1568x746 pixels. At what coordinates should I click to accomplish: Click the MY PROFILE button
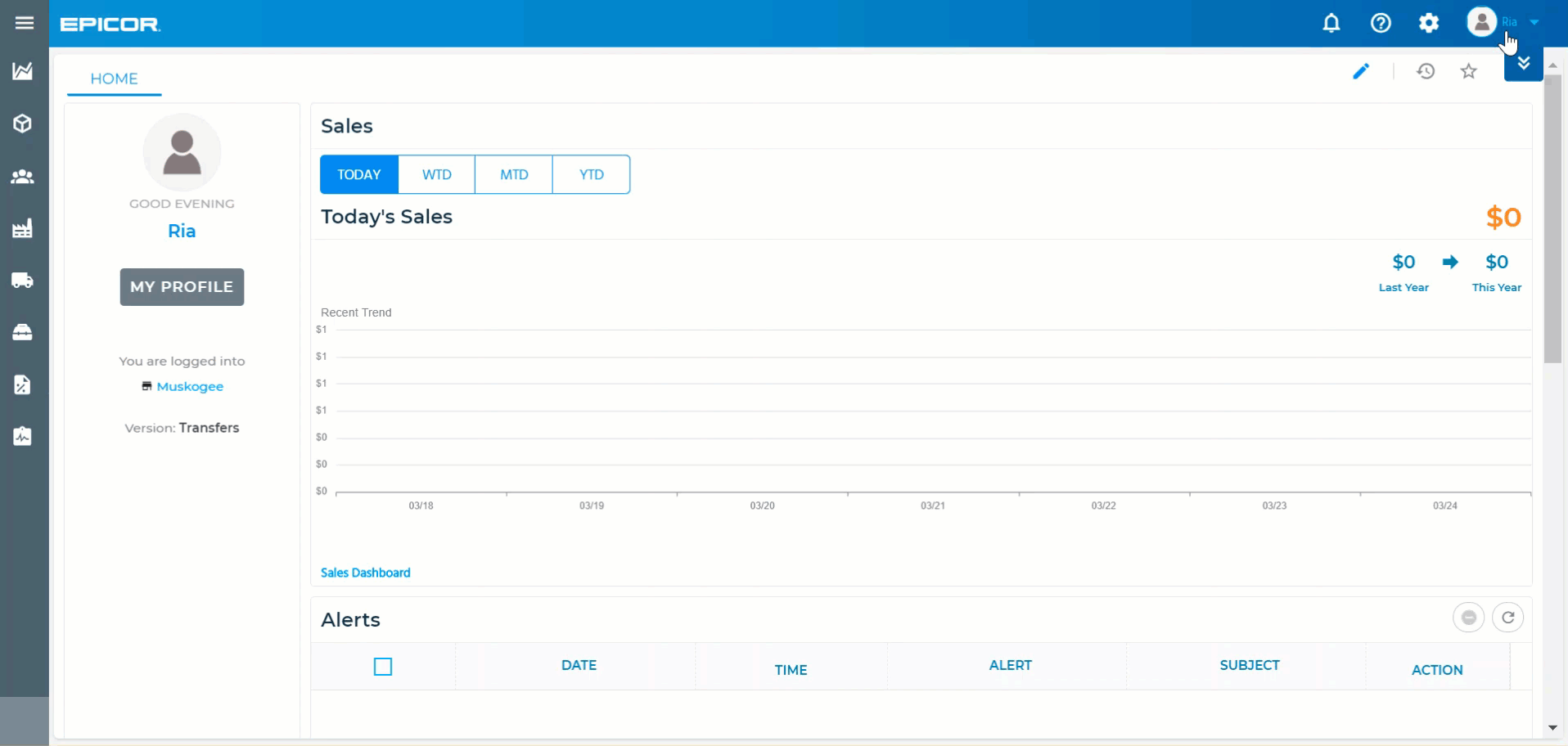coord(182,286)
